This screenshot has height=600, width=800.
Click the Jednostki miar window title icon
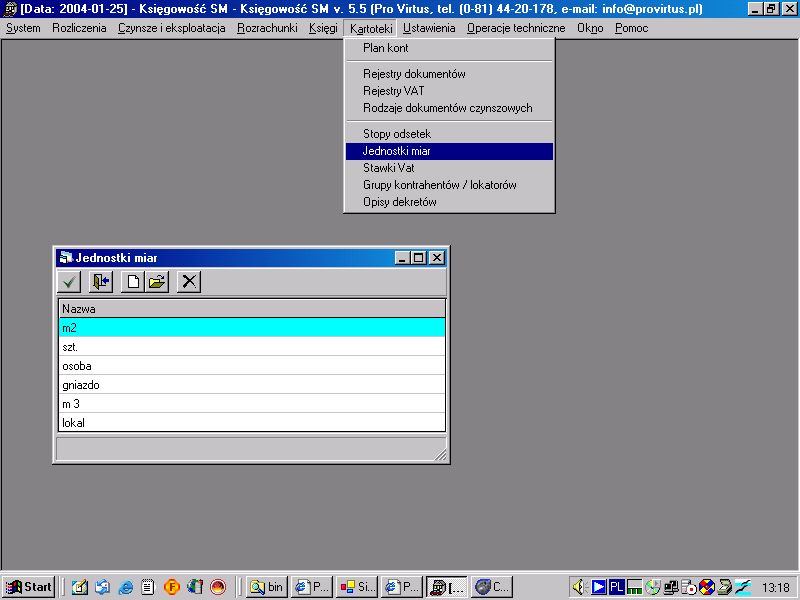click(66, 258)
